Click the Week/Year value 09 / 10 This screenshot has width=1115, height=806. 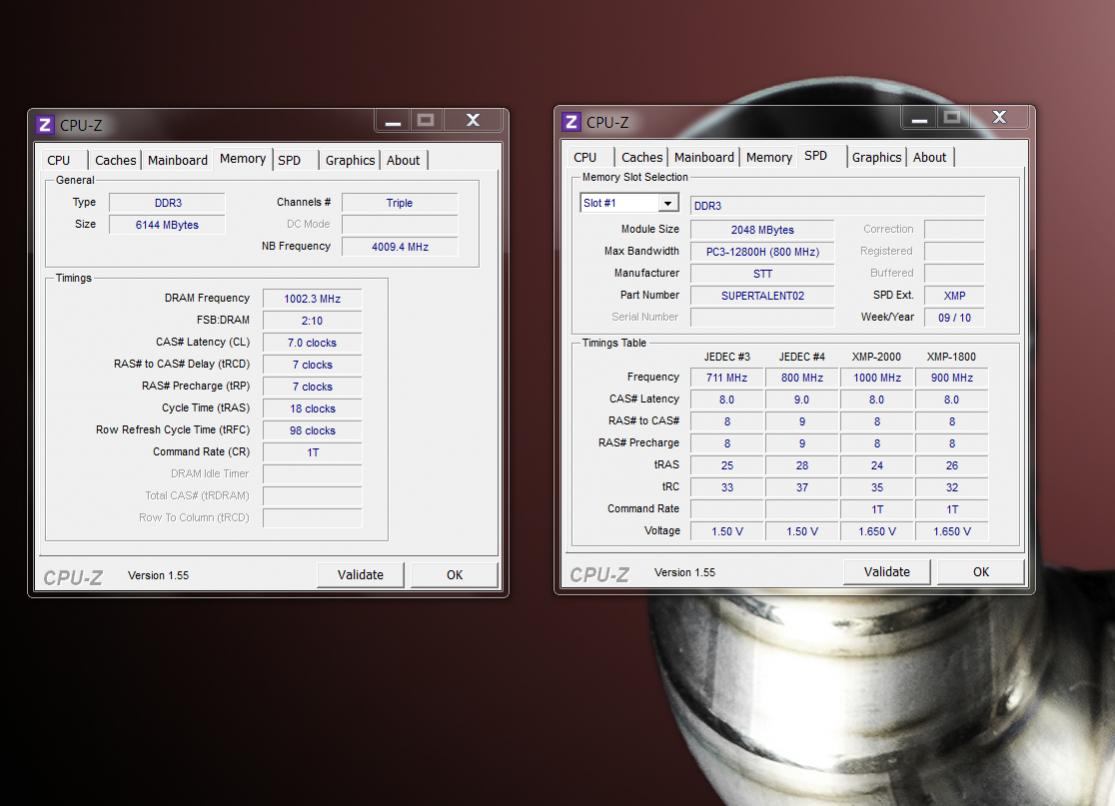tap(954, 318)
